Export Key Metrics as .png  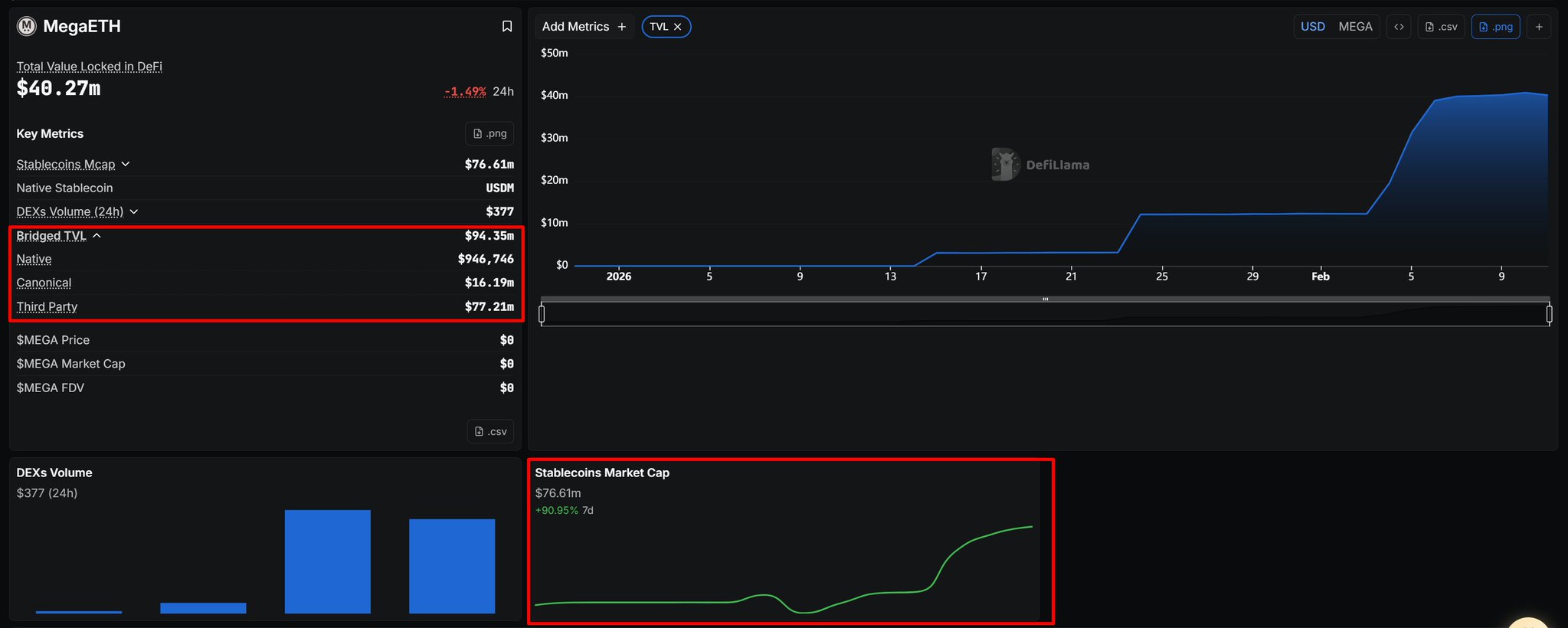(x=489, y=133)
